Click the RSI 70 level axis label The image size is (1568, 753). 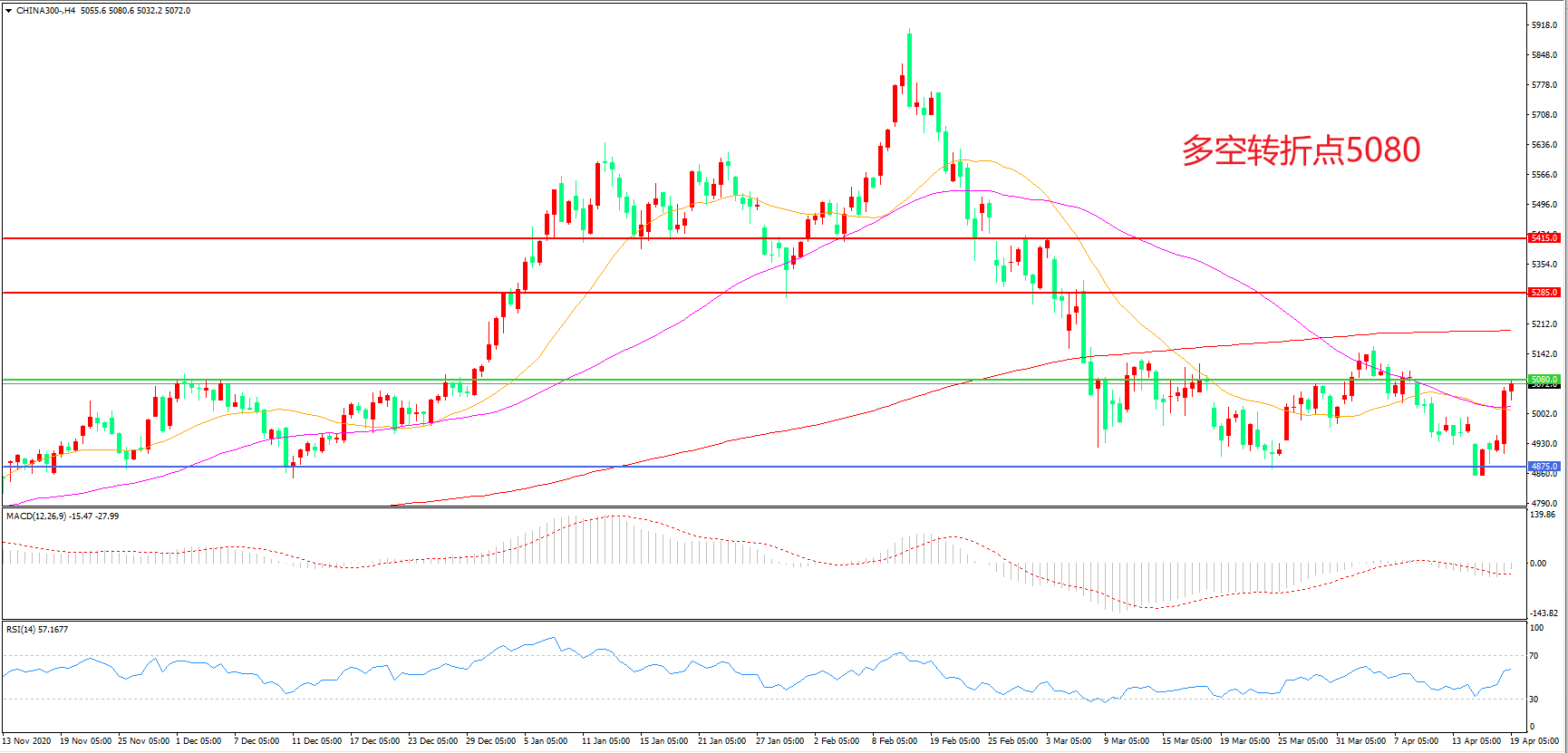coord(1534,656)
